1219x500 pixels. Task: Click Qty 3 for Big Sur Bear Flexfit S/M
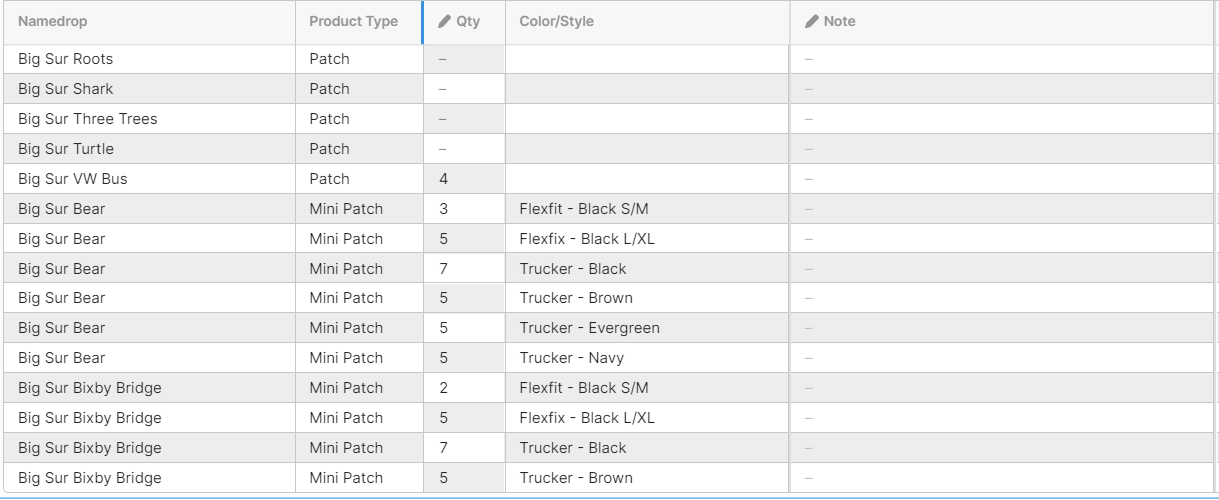coord(464,209)
